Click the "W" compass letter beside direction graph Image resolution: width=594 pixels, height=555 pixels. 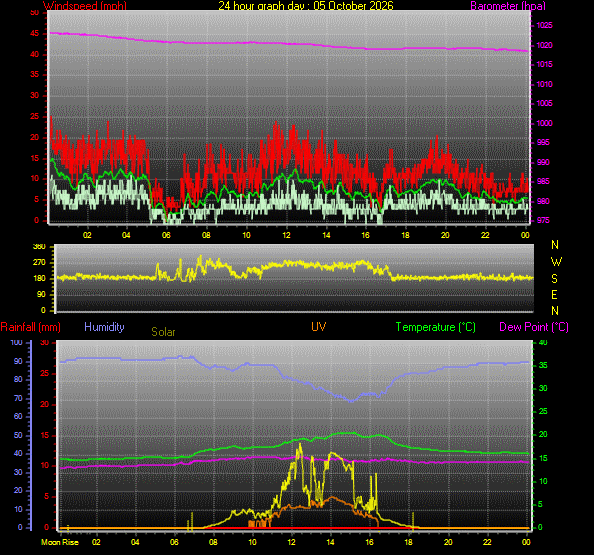(556, 262)
